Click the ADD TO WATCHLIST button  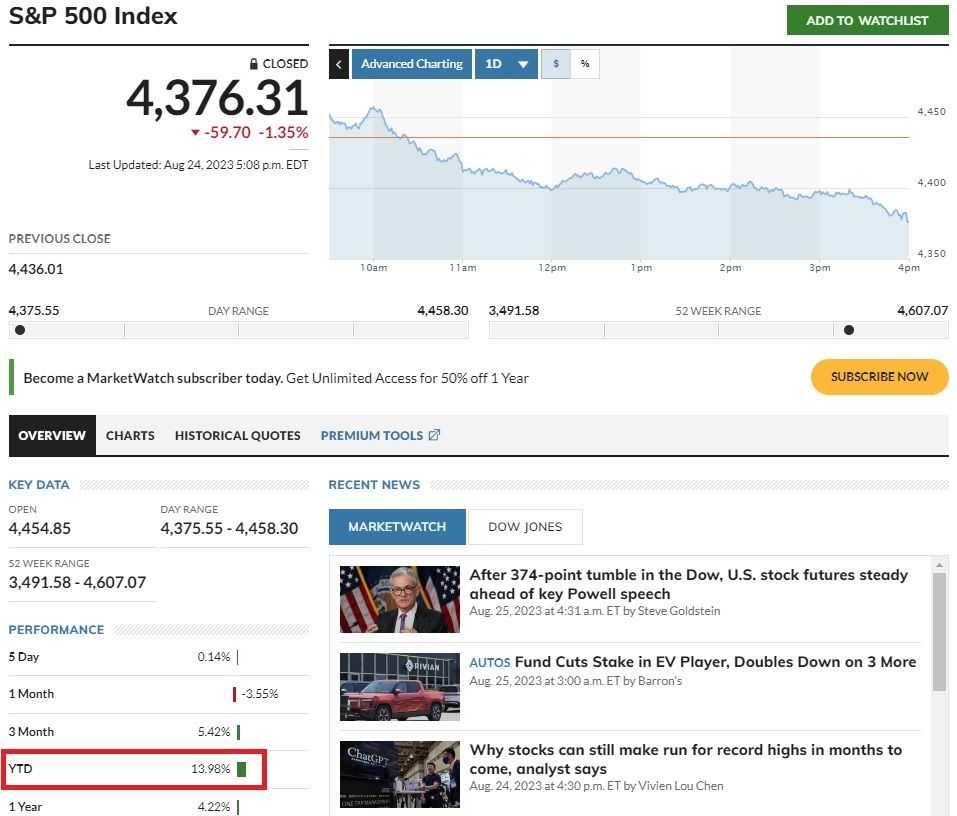pyautogui.click(x=867, y=19)
